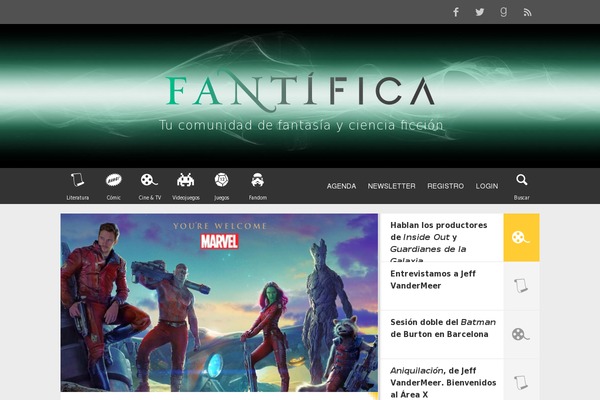Open article Aniquilación, de Jeff VanderMeer

coord(443,382)
